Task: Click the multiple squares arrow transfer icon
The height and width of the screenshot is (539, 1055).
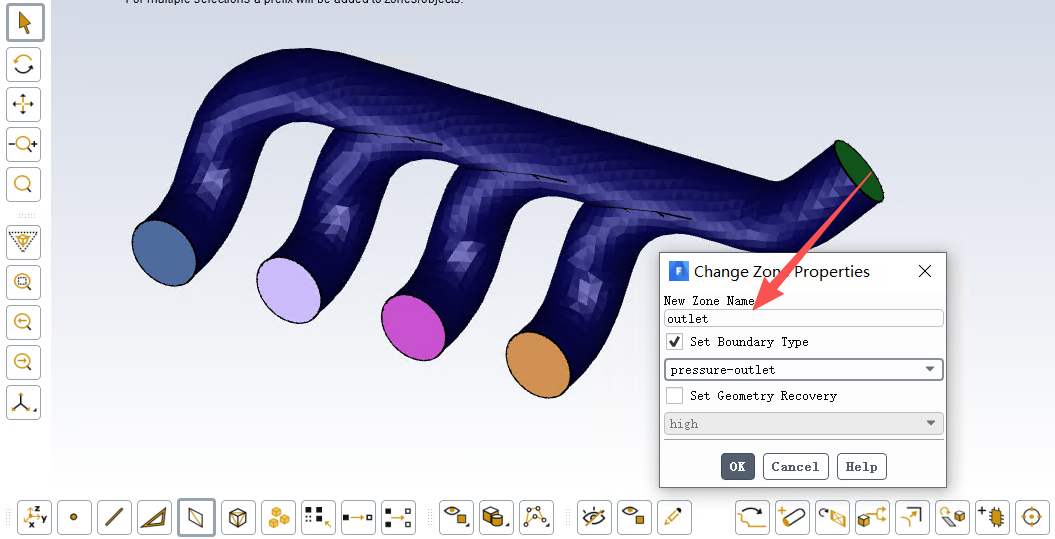Action: [398, 517]
